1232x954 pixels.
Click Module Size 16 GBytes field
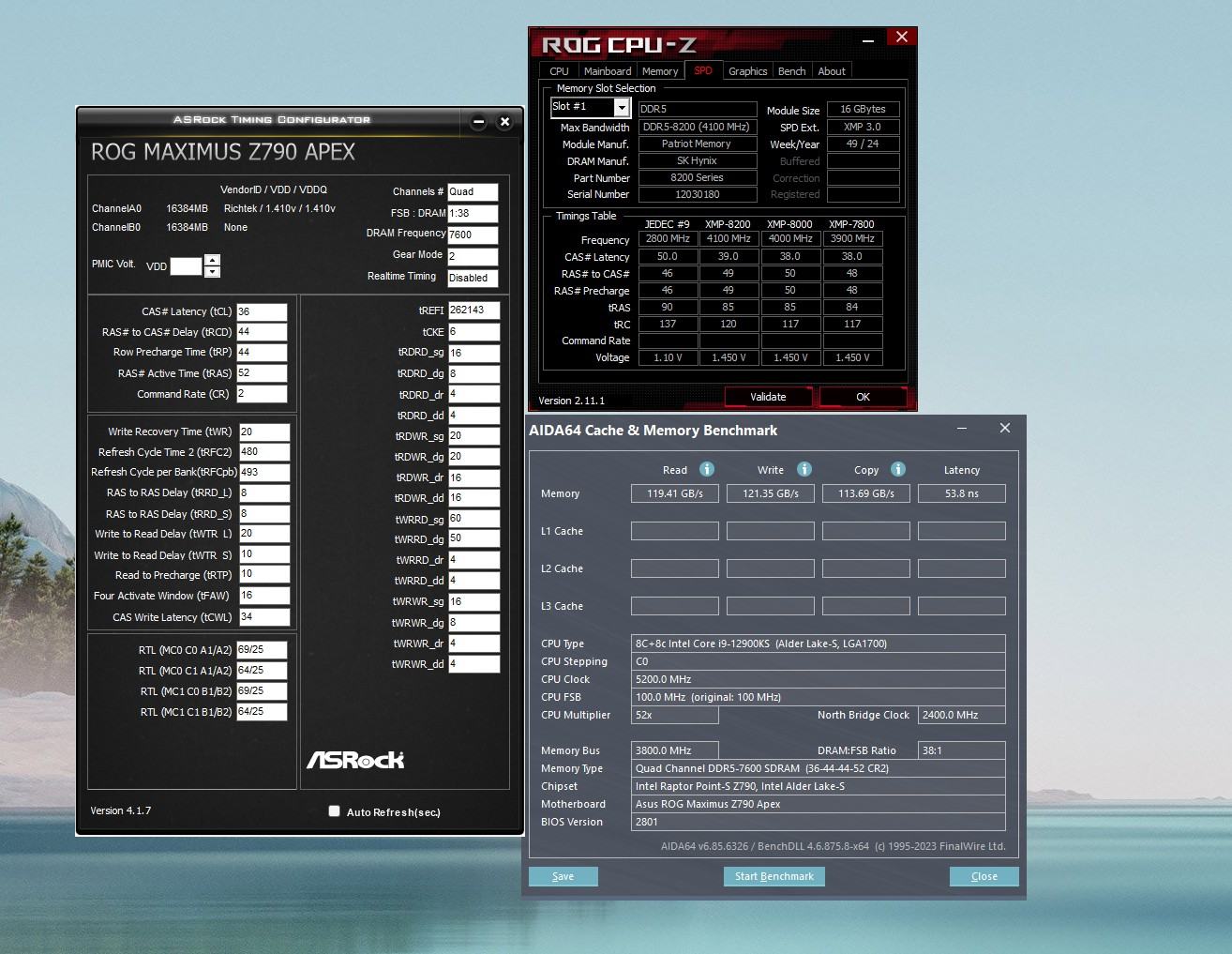[864, 109]
